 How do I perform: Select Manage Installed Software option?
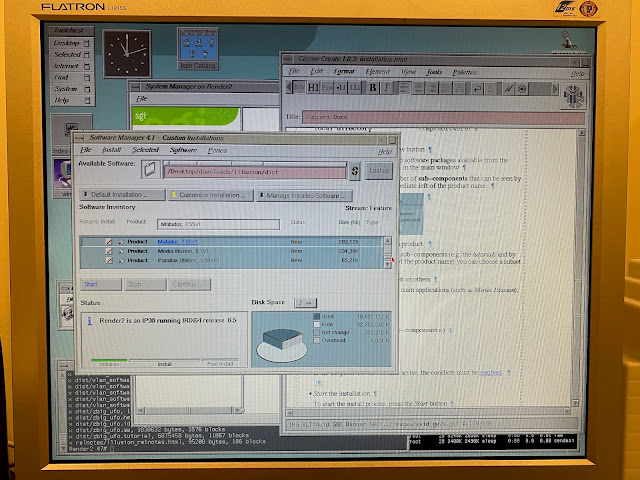(x=304, y=196)
